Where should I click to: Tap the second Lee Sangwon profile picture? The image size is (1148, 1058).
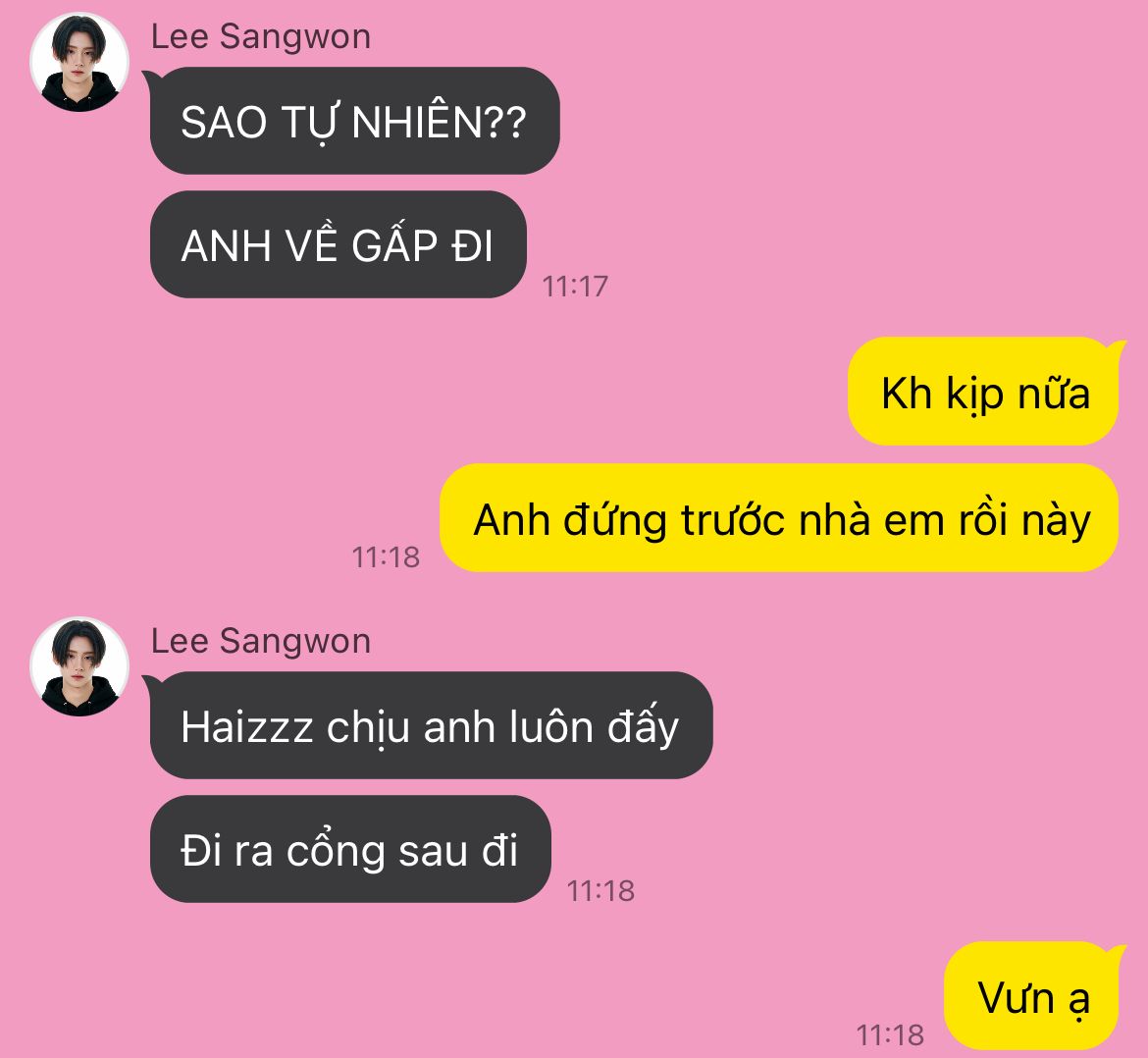point(79,666)
